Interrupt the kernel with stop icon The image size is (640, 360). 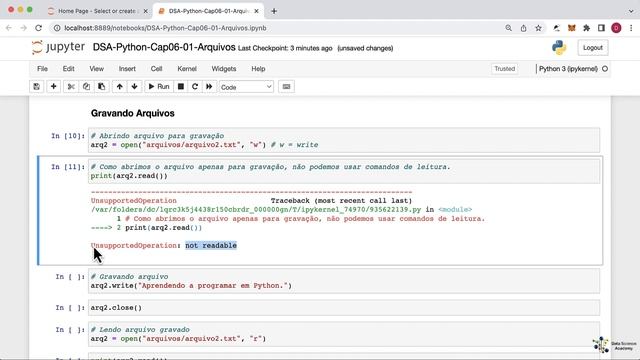[181, 87]
